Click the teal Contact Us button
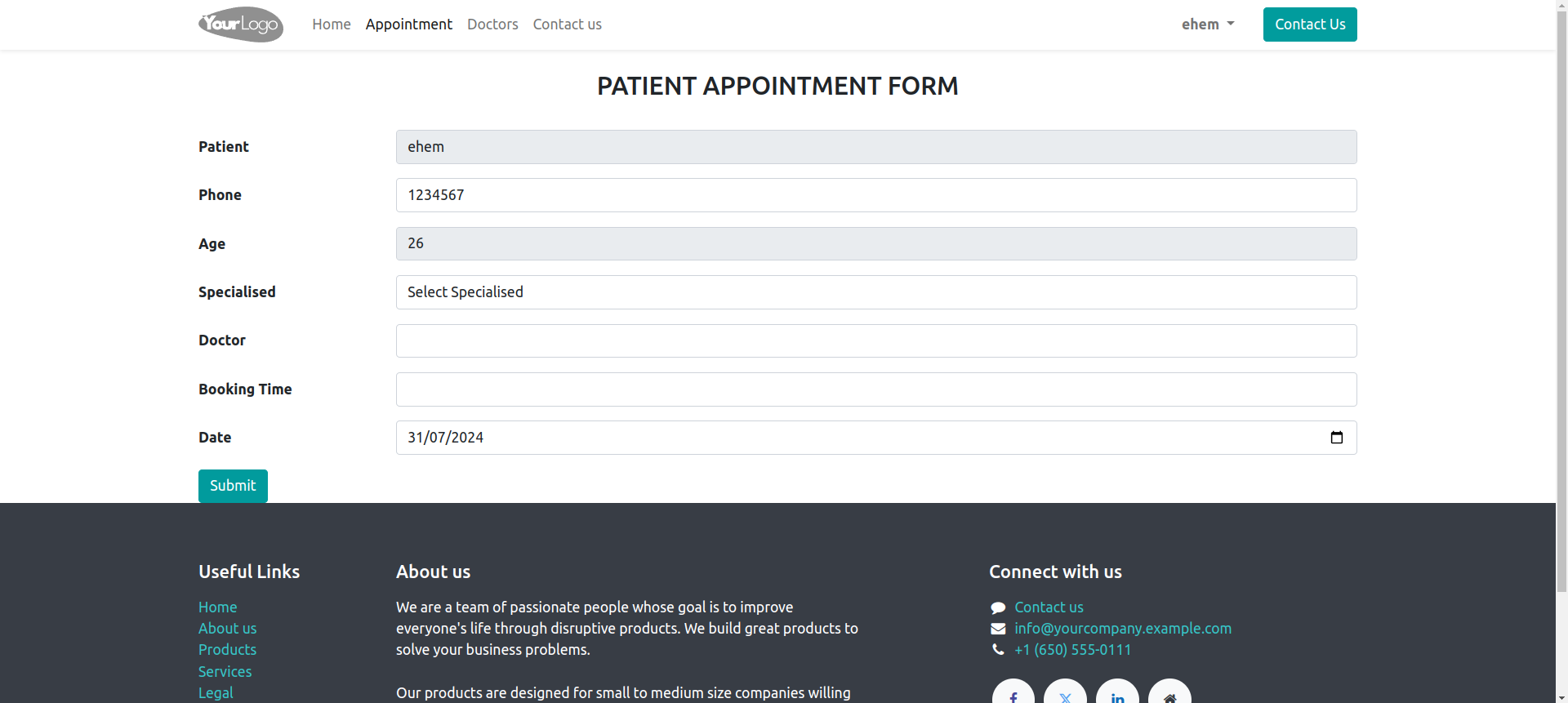Image resolution: width=1568 pixels, height=703 pixels. (1310, 24)
